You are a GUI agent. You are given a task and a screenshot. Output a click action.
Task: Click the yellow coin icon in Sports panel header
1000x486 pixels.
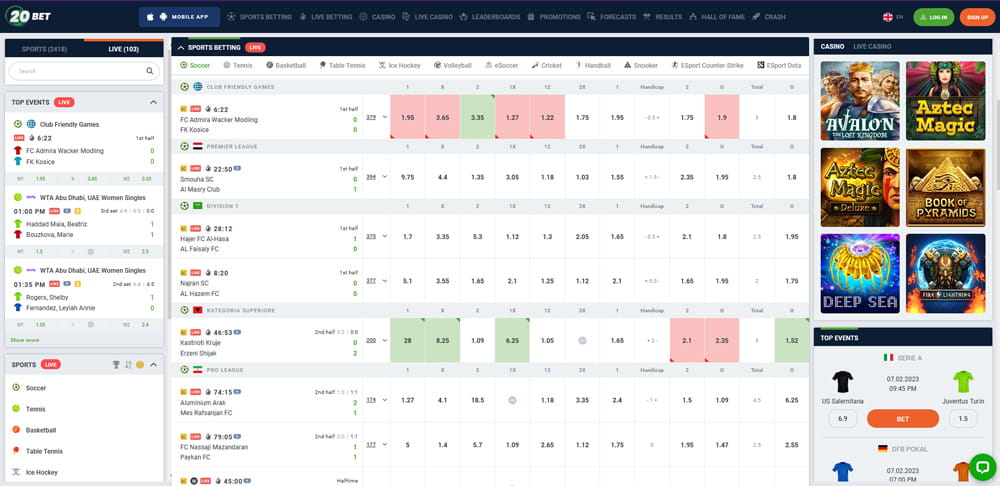point(140,365)
